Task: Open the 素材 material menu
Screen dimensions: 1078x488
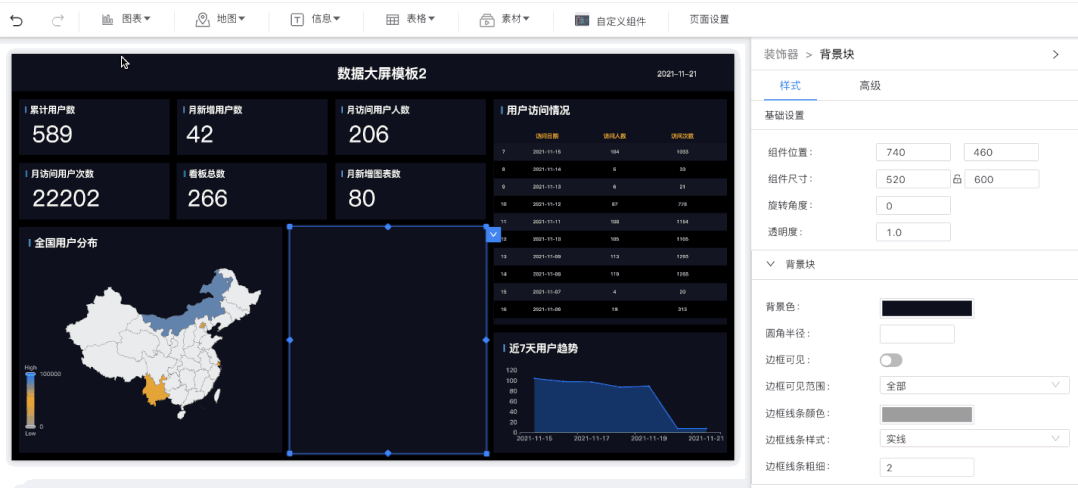Action: tap(505, 19)
